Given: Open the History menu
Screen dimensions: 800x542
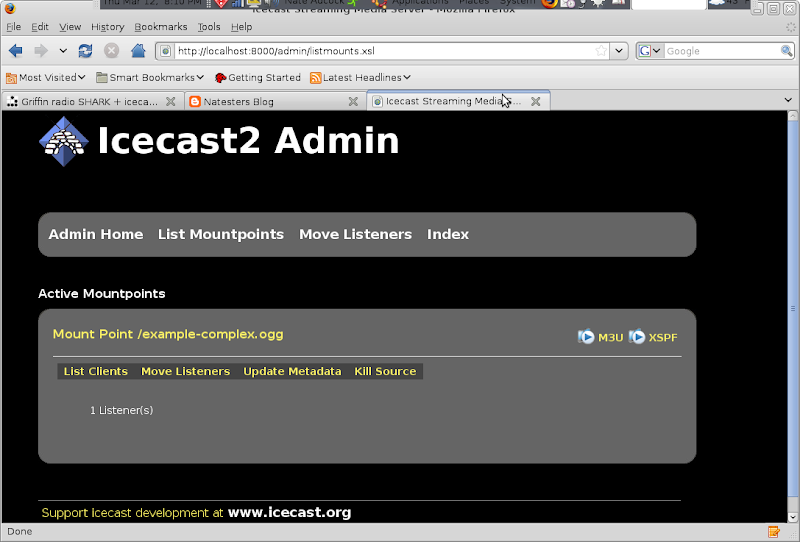Looking at the screenshot, I should pos(108,27).
